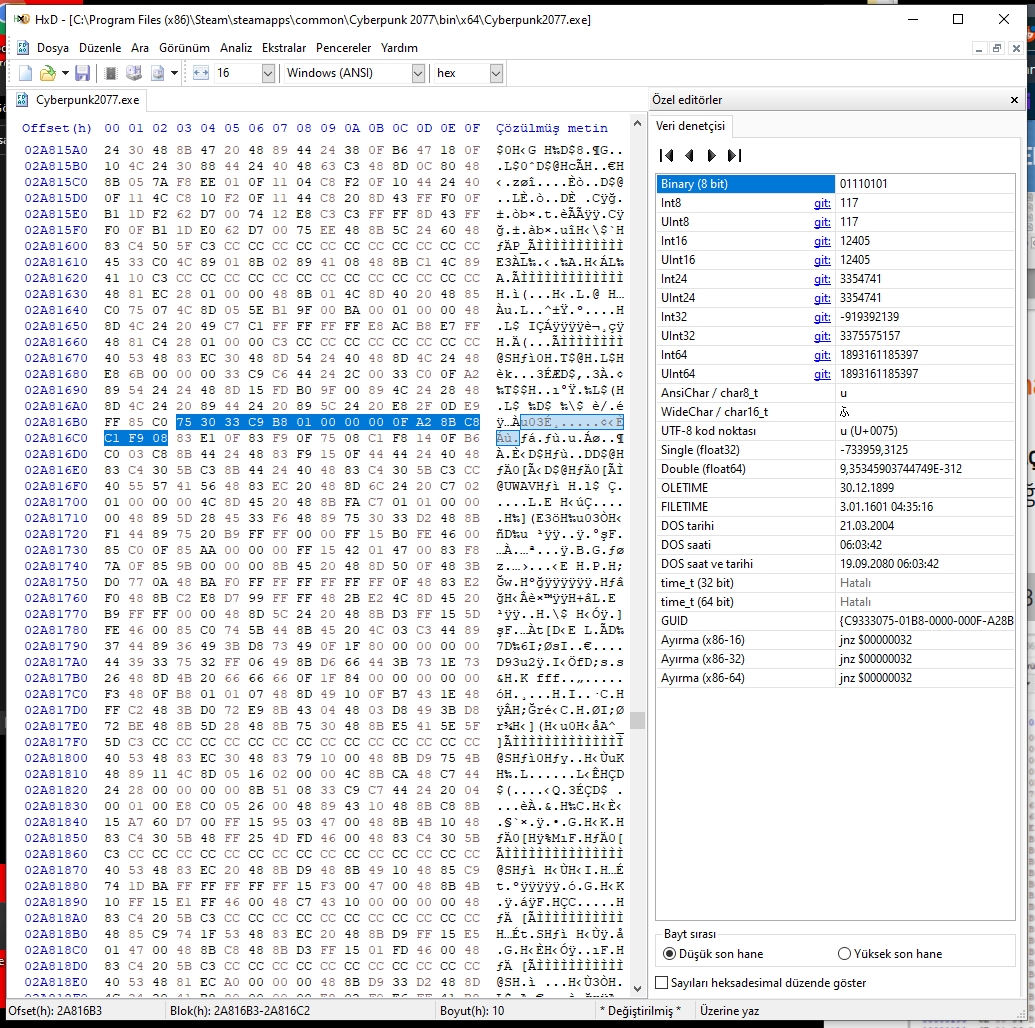Select the GUID row in inspector
The image size is (1035, 1028).
click(x=835, y=621)
